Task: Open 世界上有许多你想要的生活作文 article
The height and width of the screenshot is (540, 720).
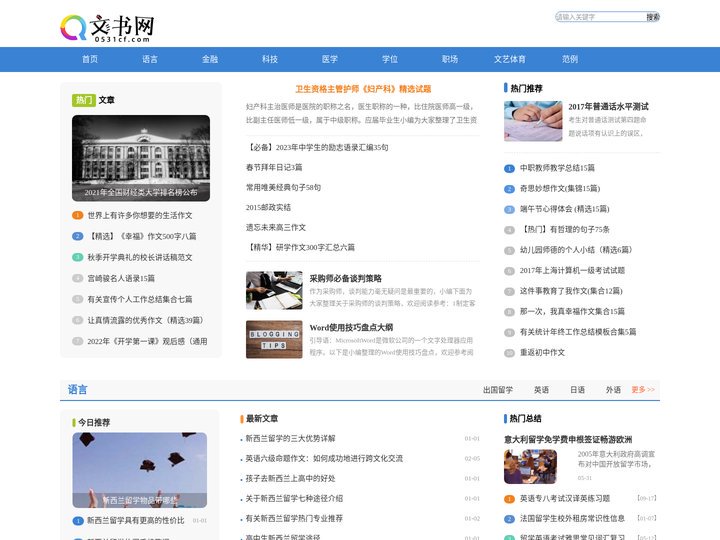Action: pyautogui.click(x=140, y=215)
